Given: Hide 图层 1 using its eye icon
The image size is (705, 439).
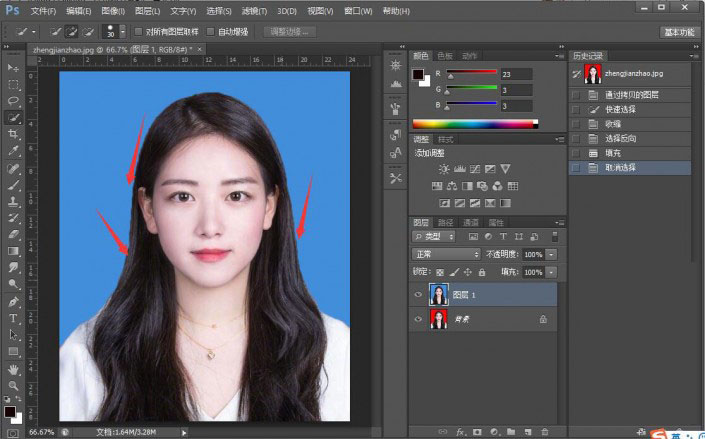Looking at the screenshot, I should click(x=418, y=294).
